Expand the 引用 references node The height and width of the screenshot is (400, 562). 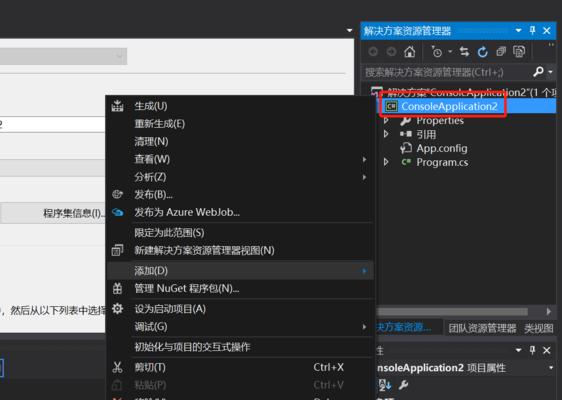386,134
